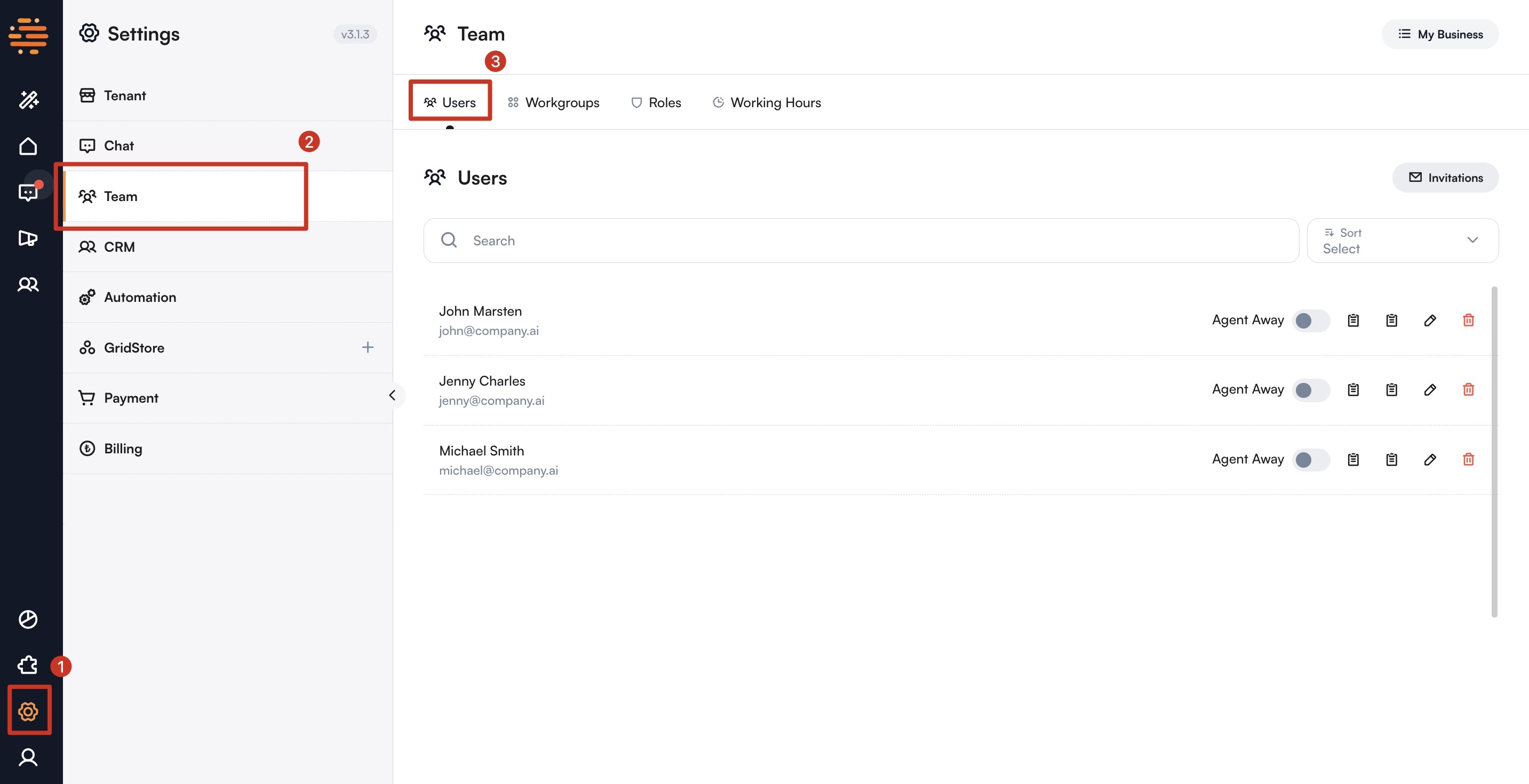Open the puzzle-piece integrations icon
The image size is (1529, 784).
click(27, 665)
